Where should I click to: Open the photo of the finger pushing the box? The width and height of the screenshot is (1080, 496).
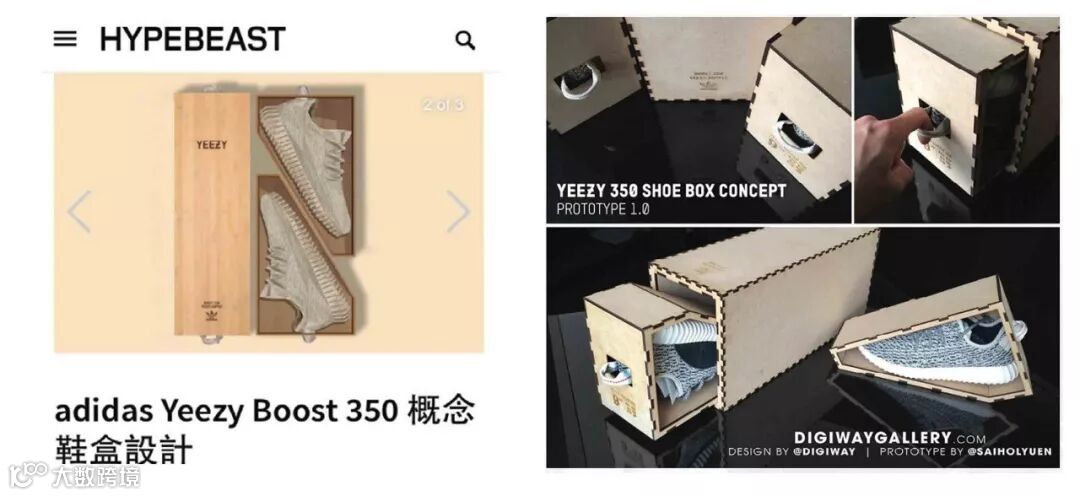coord(957,120)
